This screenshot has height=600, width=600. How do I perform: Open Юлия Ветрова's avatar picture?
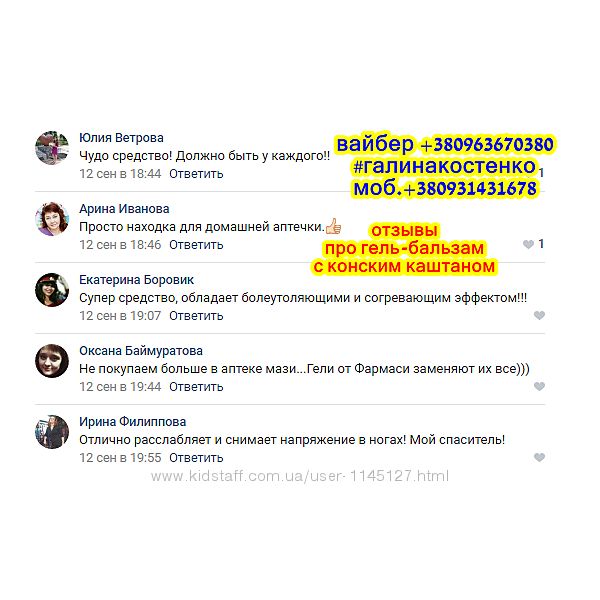[52, 148]
